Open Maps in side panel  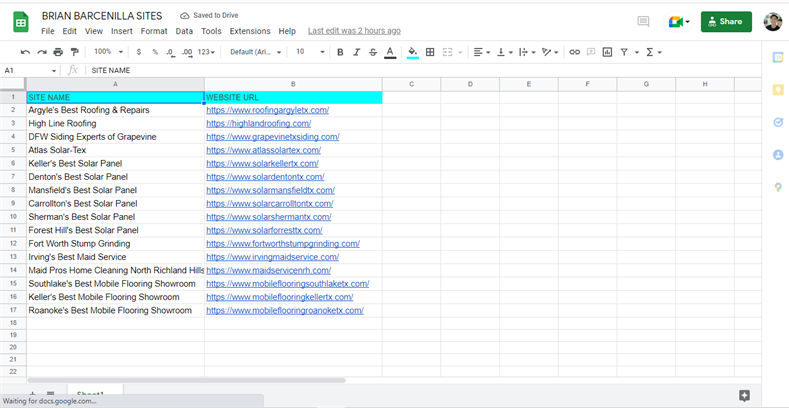pyautogui.click(x=778, y=188)
